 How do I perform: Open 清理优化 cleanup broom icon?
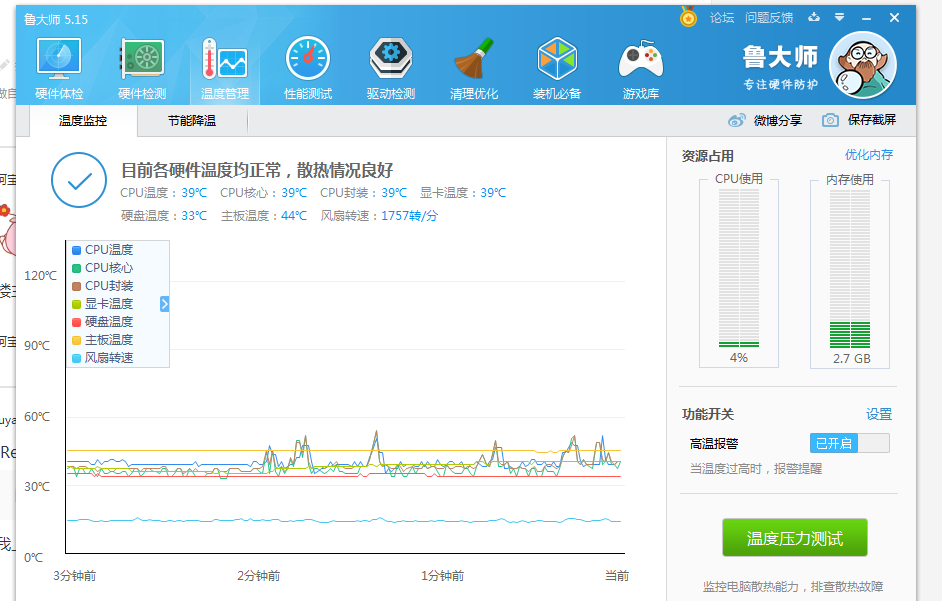tap(474, 68)
